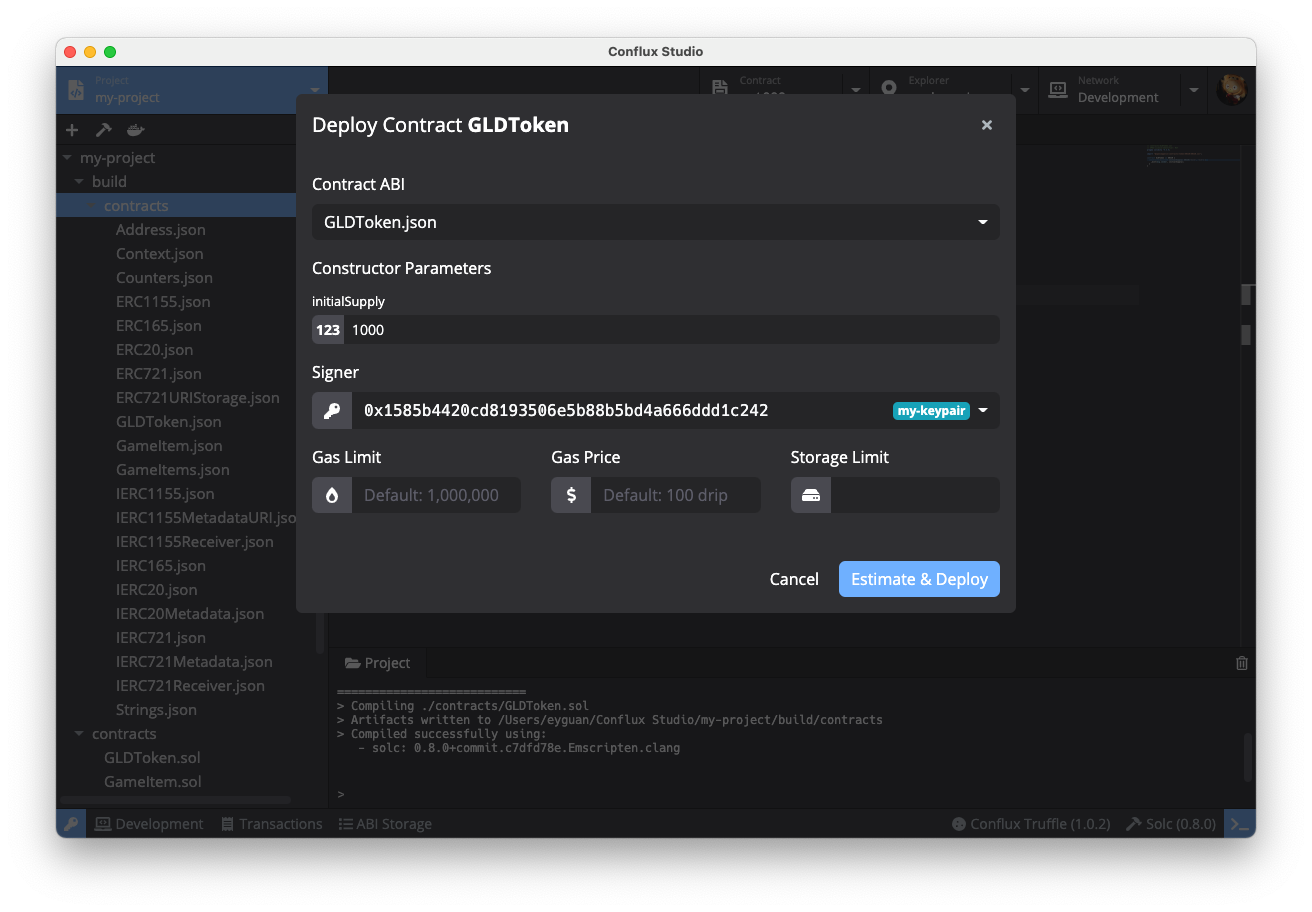The width and height of the screenshot is (1312, 912).
Task: Click the new file plus icon
Action: click(72, 130)
